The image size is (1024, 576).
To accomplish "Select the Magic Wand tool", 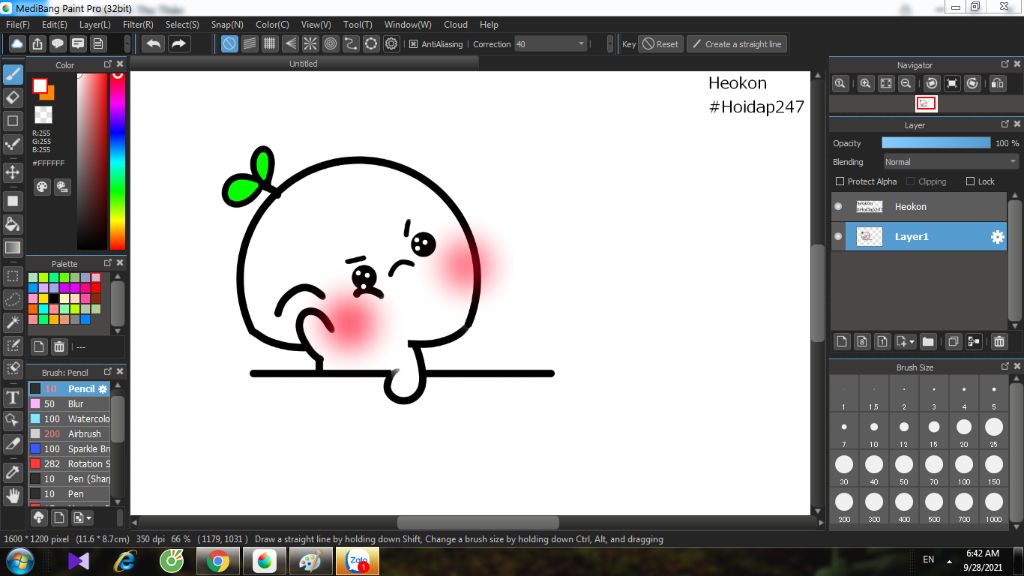I will click(12, 322).
